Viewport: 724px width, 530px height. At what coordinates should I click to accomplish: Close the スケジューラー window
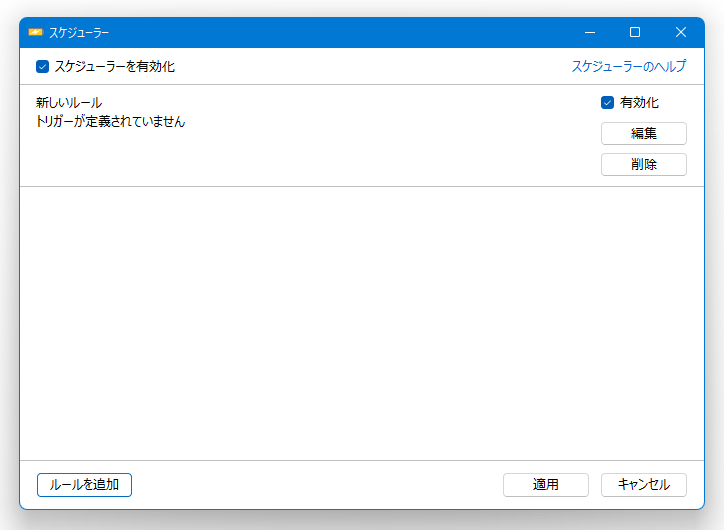pos(681,32)
